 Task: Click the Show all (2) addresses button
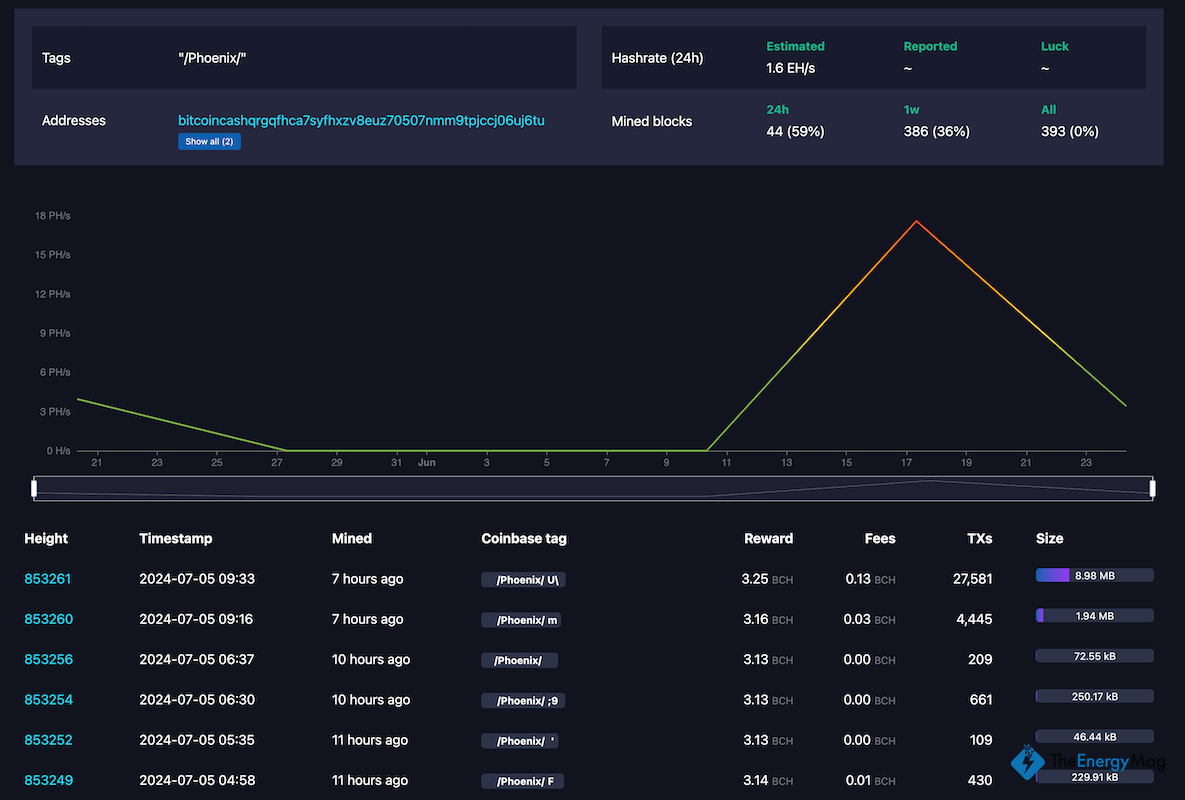[209, 142]
